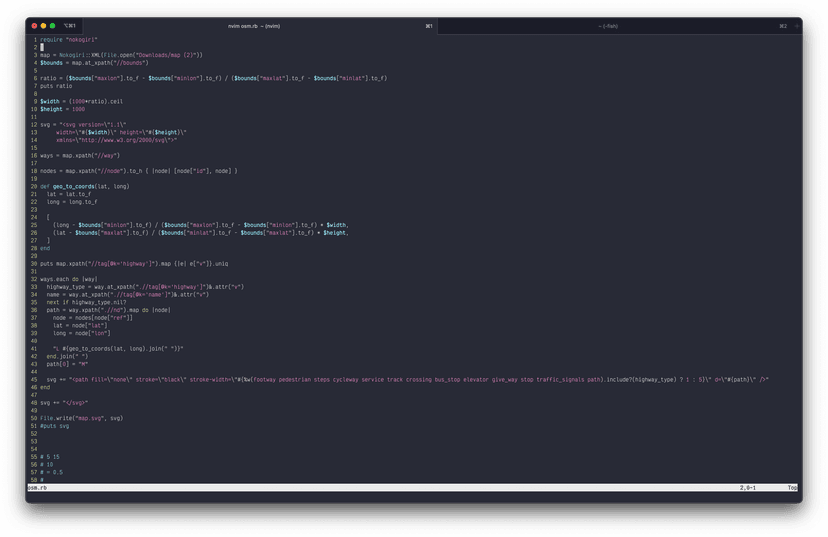This screenshot has width=828, height=537.
Task: Click line number 45 in the gutter
Action: (x=34, y=380)
